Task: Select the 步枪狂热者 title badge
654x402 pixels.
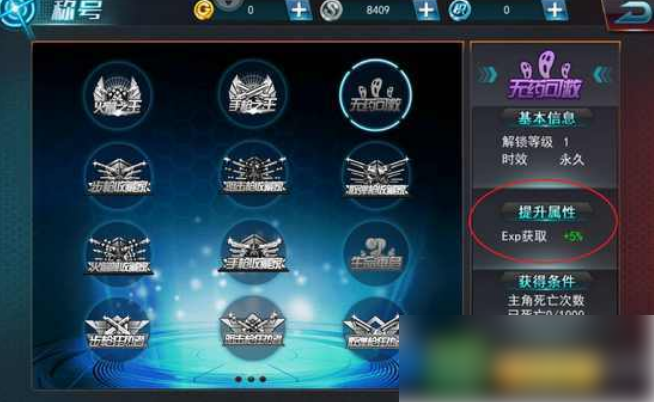Action: coord(118,329)
